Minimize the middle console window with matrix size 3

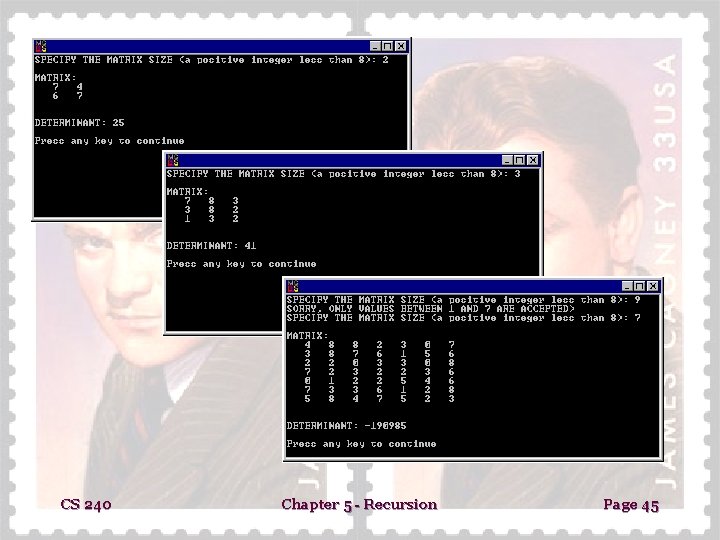[507, 160]
